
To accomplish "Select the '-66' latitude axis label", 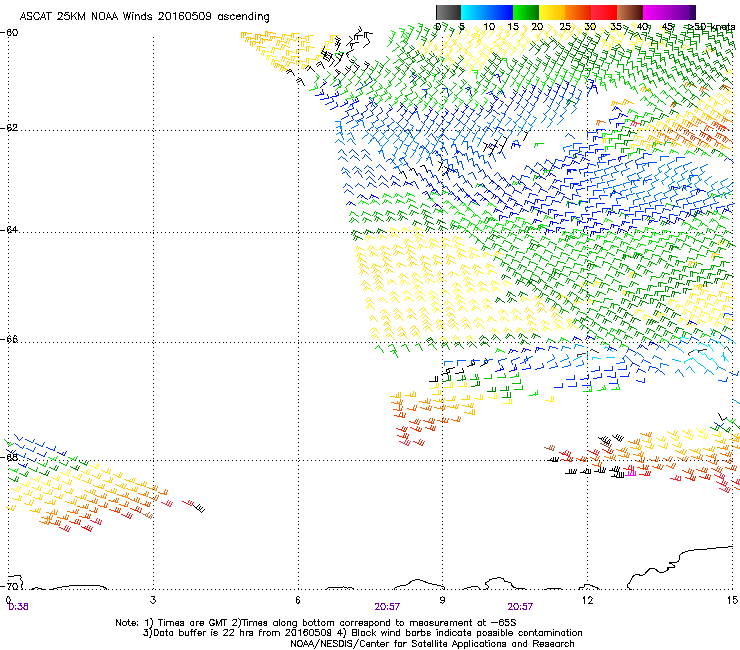I will click(x=9, y=340).
